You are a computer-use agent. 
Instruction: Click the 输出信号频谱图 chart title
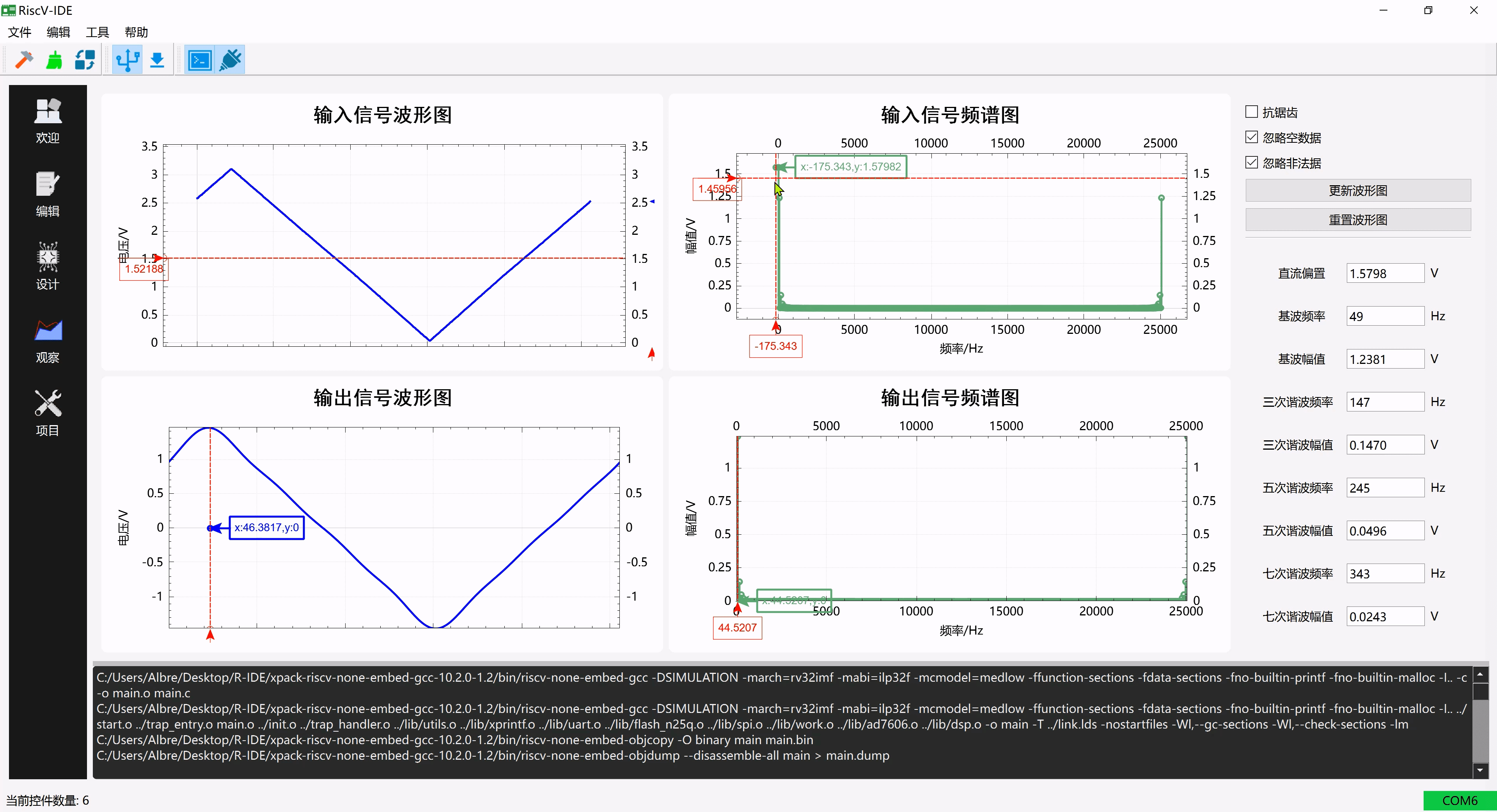pos(950,397)
